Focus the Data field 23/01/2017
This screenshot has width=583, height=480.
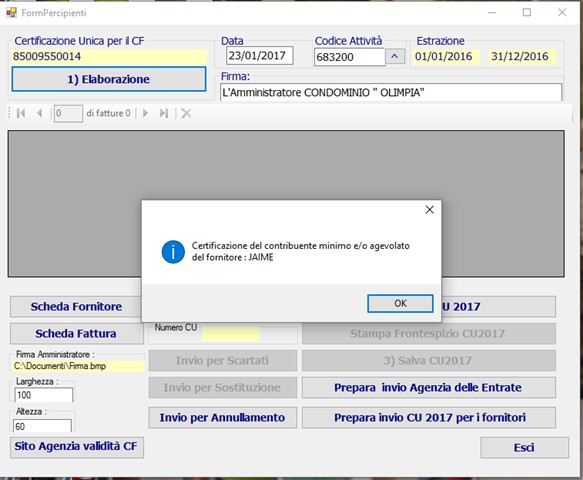coord(259,55)
